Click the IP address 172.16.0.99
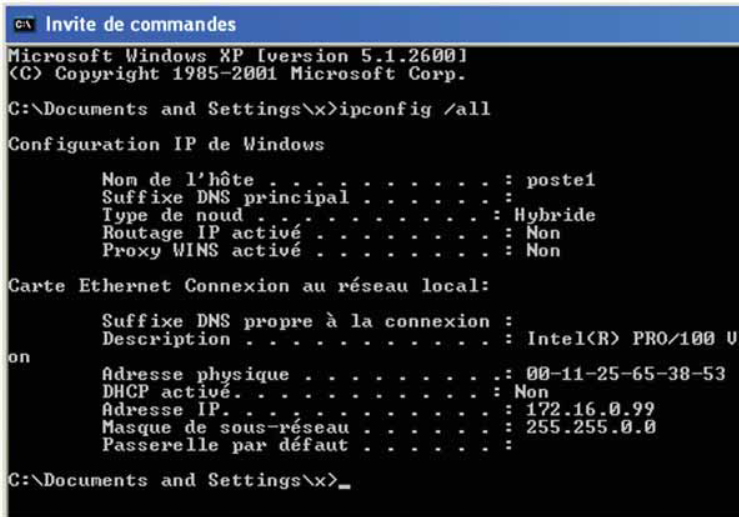Viewport: 739px width, 517px height. tap(590, 409)
